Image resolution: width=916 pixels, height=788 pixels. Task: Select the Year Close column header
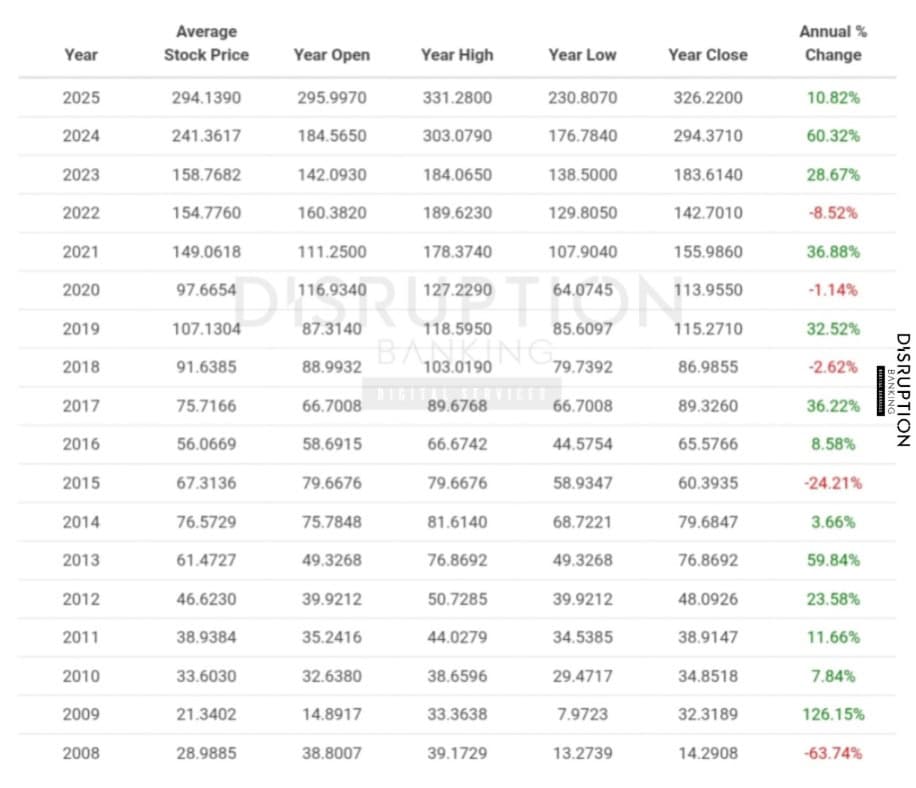coord(707,55)
